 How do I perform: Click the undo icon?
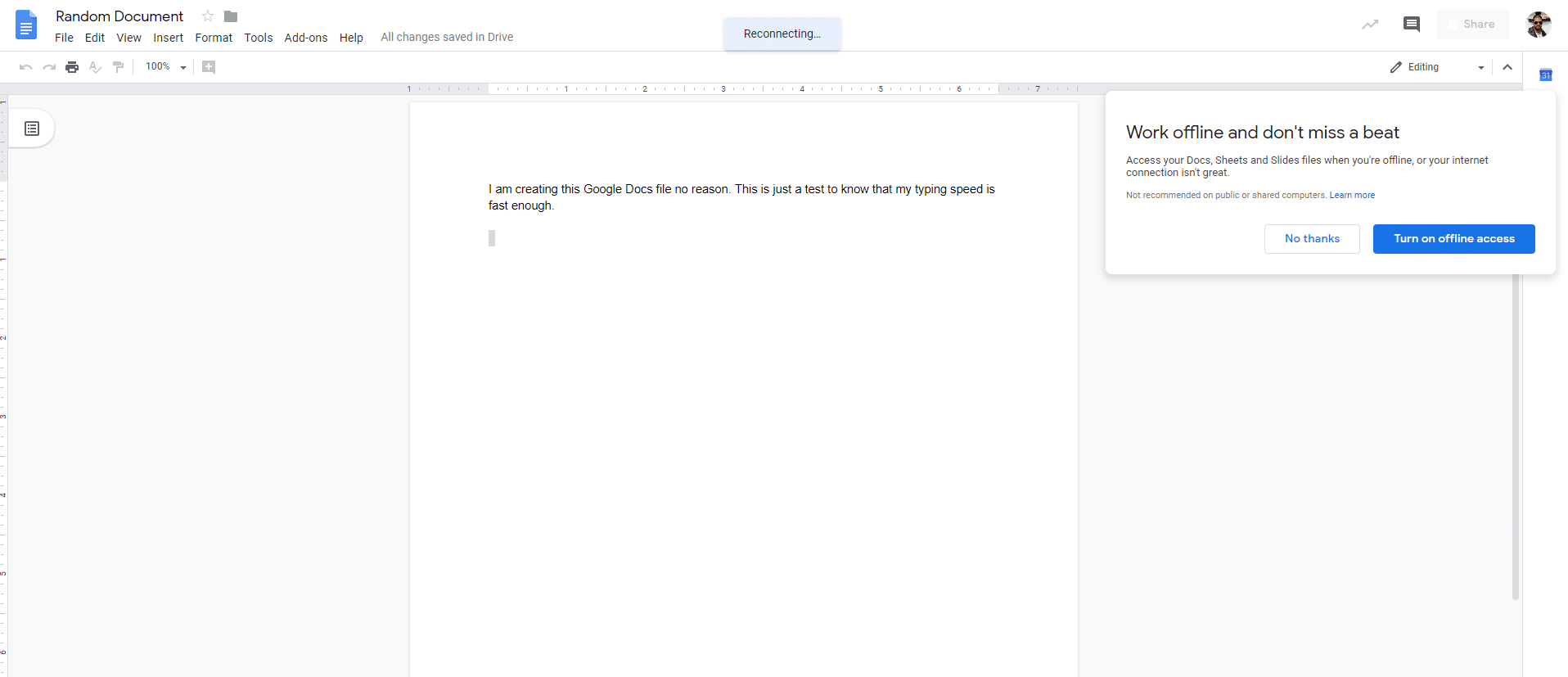tap(25, 67)
